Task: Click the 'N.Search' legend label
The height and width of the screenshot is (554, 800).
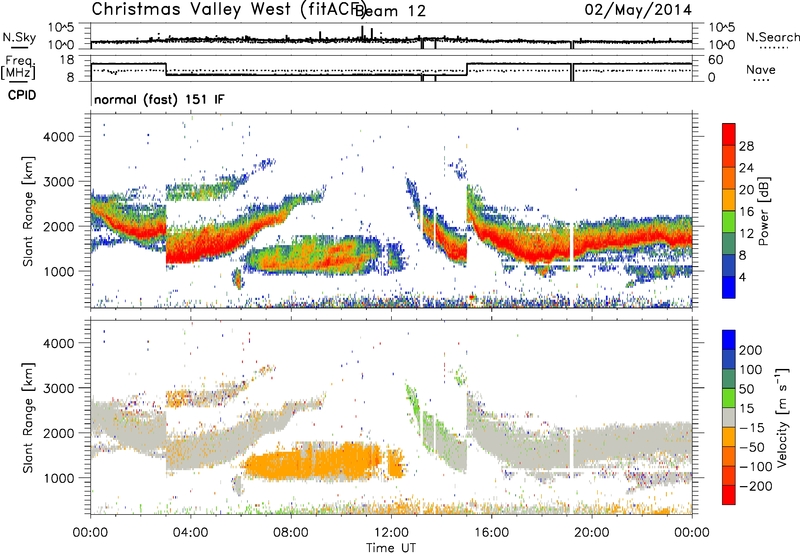Action: [x=772, y=37]
